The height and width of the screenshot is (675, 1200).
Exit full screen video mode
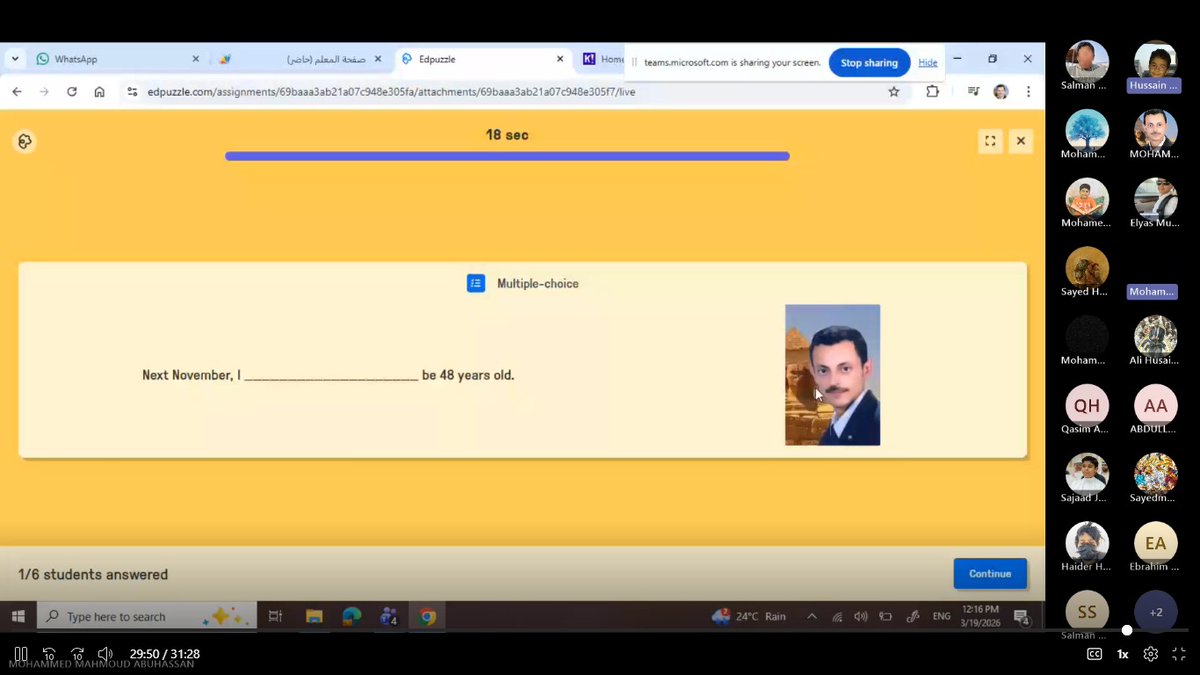[1179, 654]
